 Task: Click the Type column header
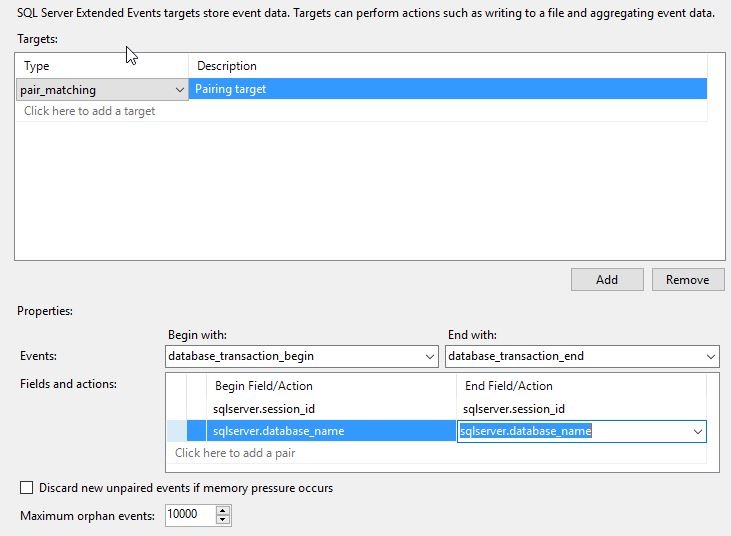[102, 66]
